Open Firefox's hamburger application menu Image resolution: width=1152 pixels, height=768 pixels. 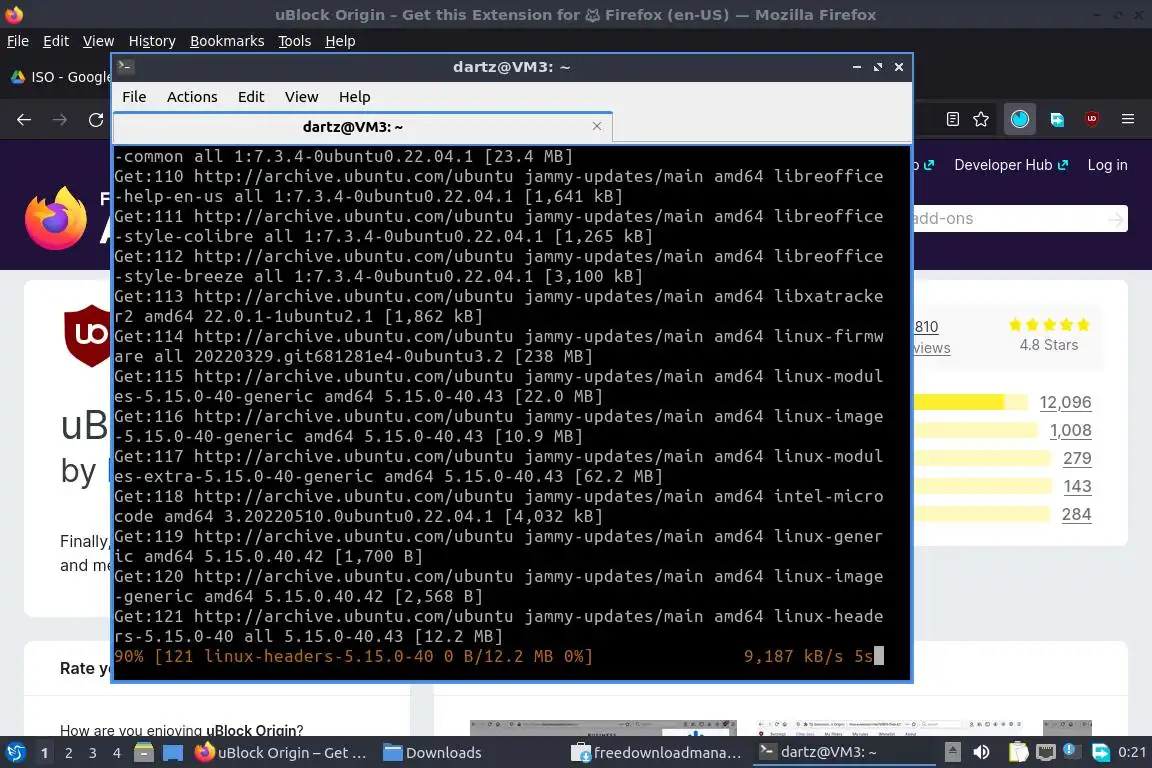pyautogui.click(x=1128, y=119)
